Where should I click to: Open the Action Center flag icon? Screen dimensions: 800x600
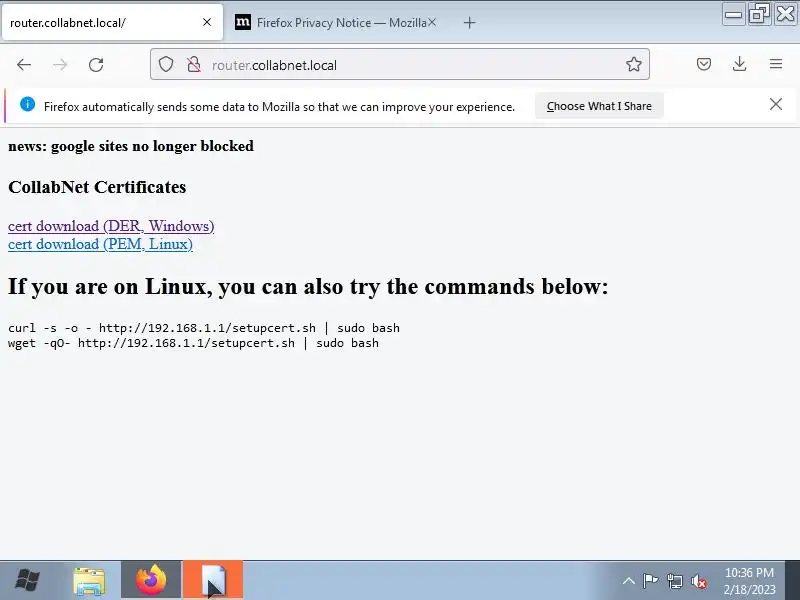(651, 581)
